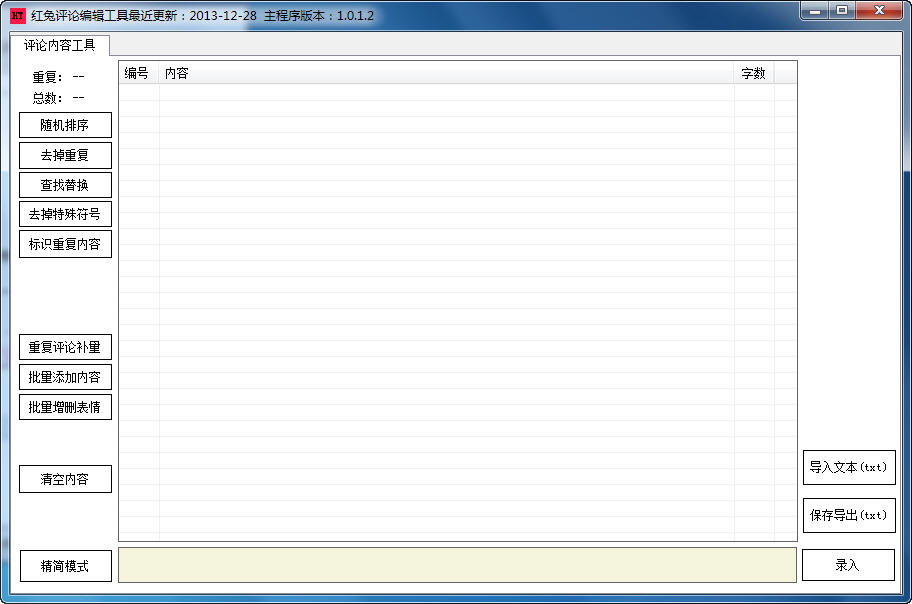The width and height of the screenshot is (912, 604).
Task: Click the 随机排序 (random sort) button
Action: pyautogui.click(x=65, y=125)
